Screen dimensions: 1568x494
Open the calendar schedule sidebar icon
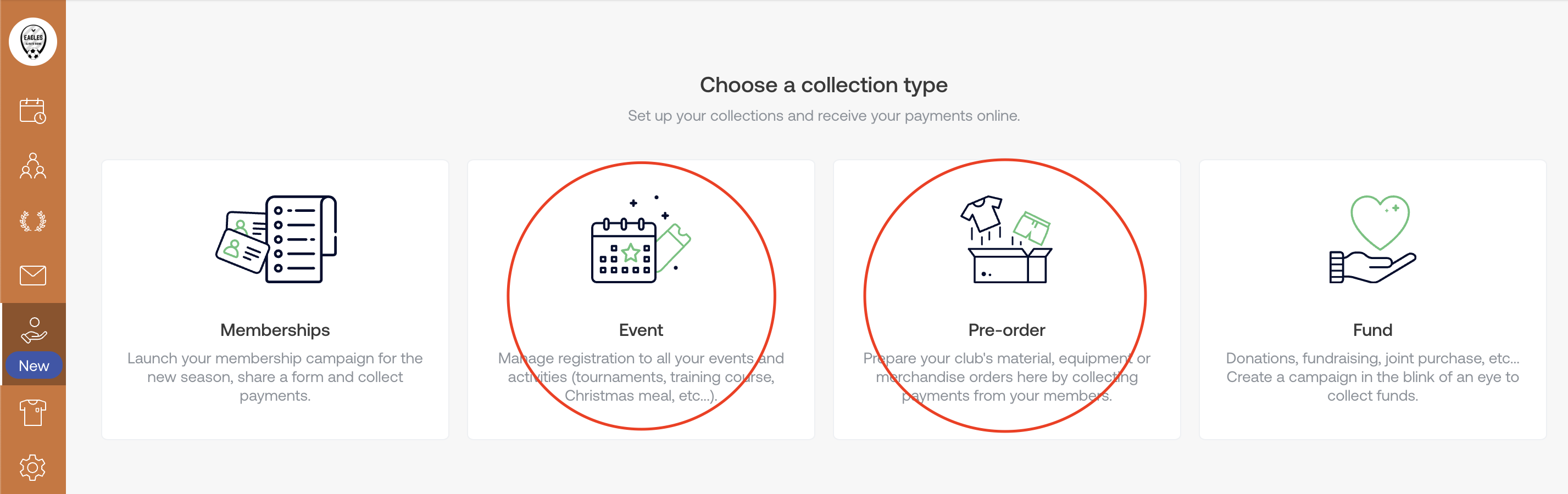(33, 111)
